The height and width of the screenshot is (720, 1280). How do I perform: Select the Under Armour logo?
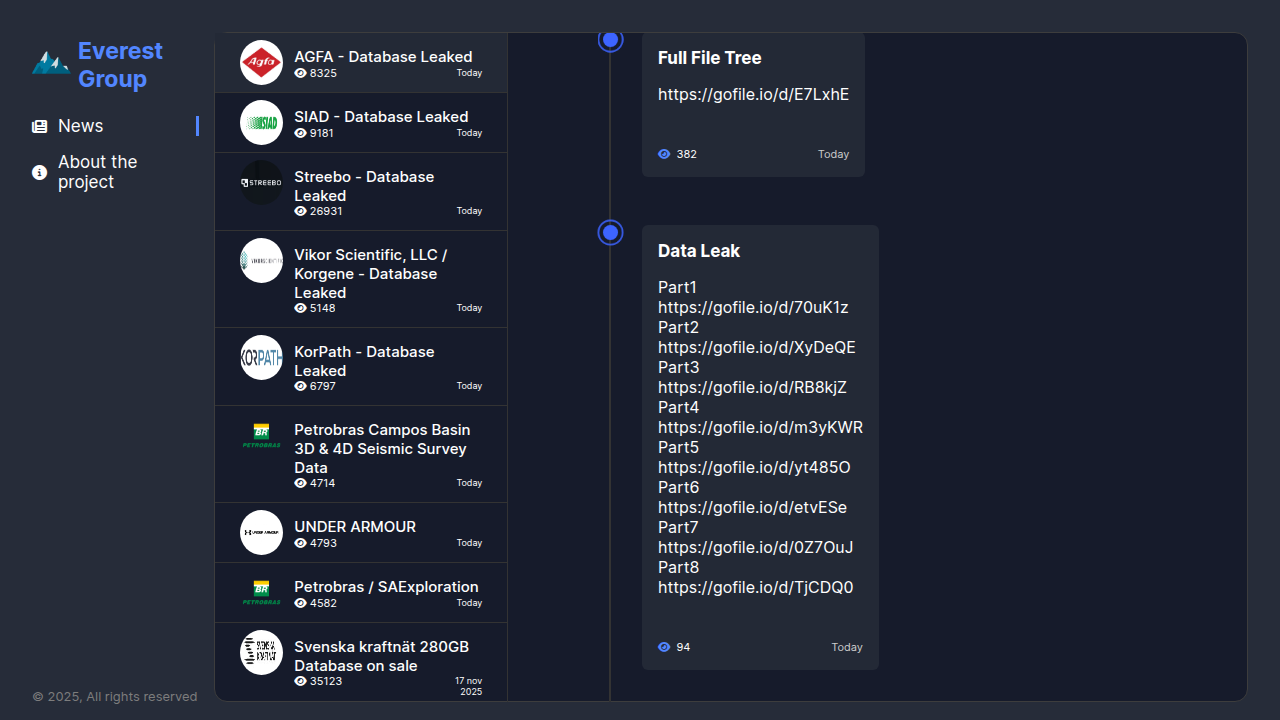261,532
